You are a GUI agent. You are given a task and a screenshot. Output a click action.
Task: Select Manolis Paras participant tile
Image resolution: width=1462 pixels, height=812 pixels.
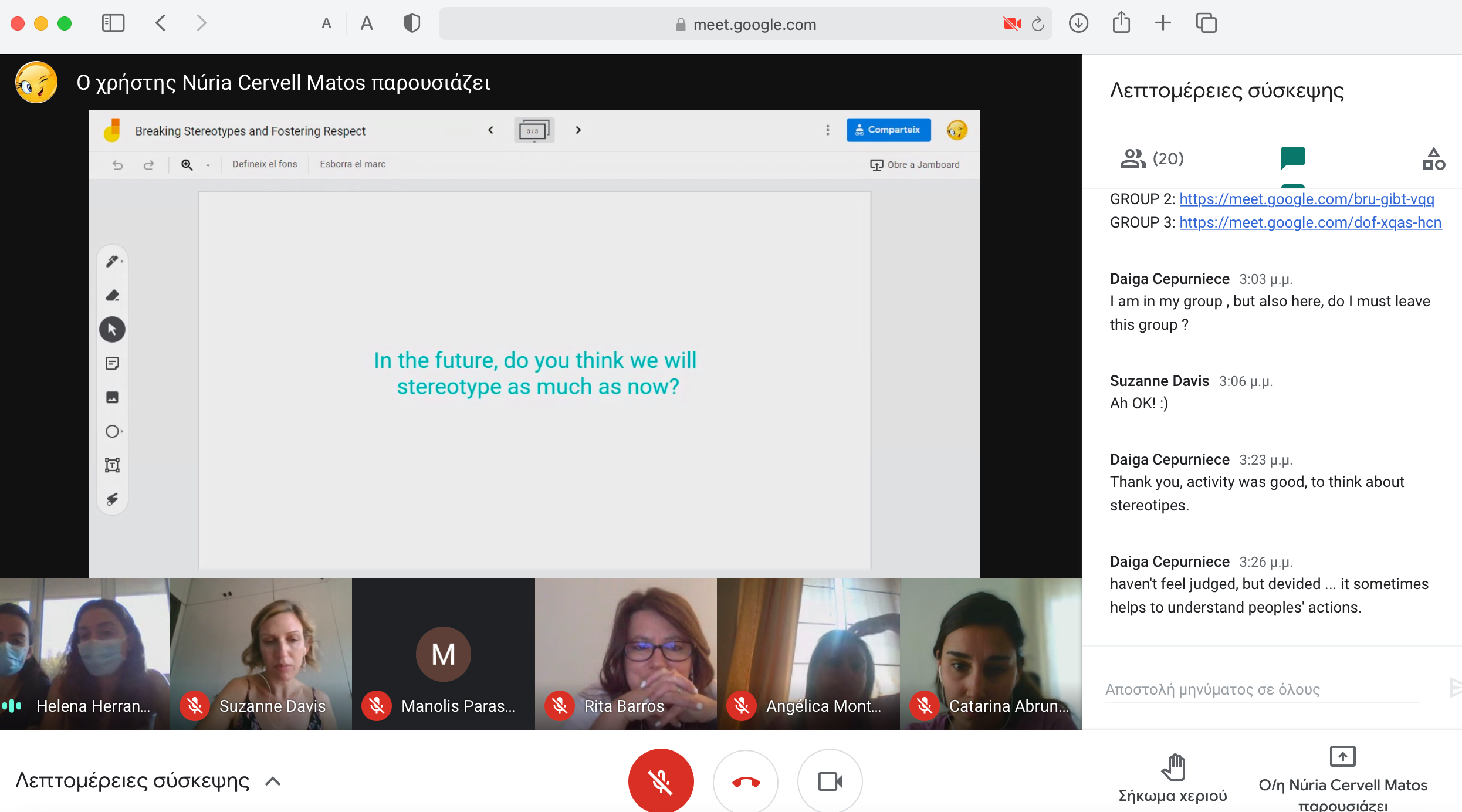(444, 654)
